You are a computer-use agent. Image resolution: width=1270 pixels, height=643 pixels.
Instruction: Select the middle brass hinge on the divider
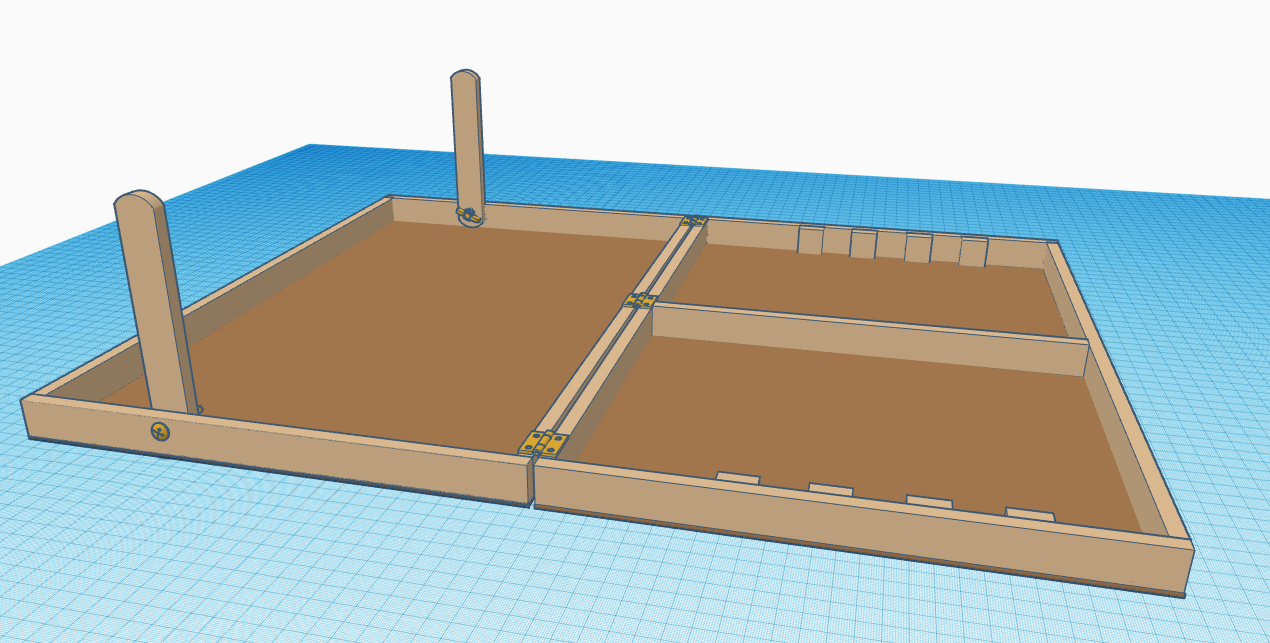coord(640,300)
